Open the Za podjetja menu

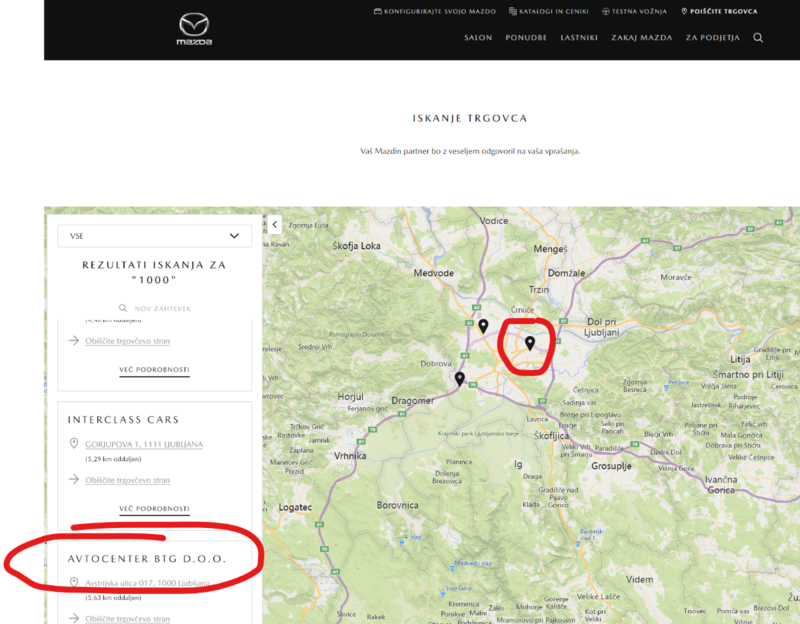(x=712, y=38)
